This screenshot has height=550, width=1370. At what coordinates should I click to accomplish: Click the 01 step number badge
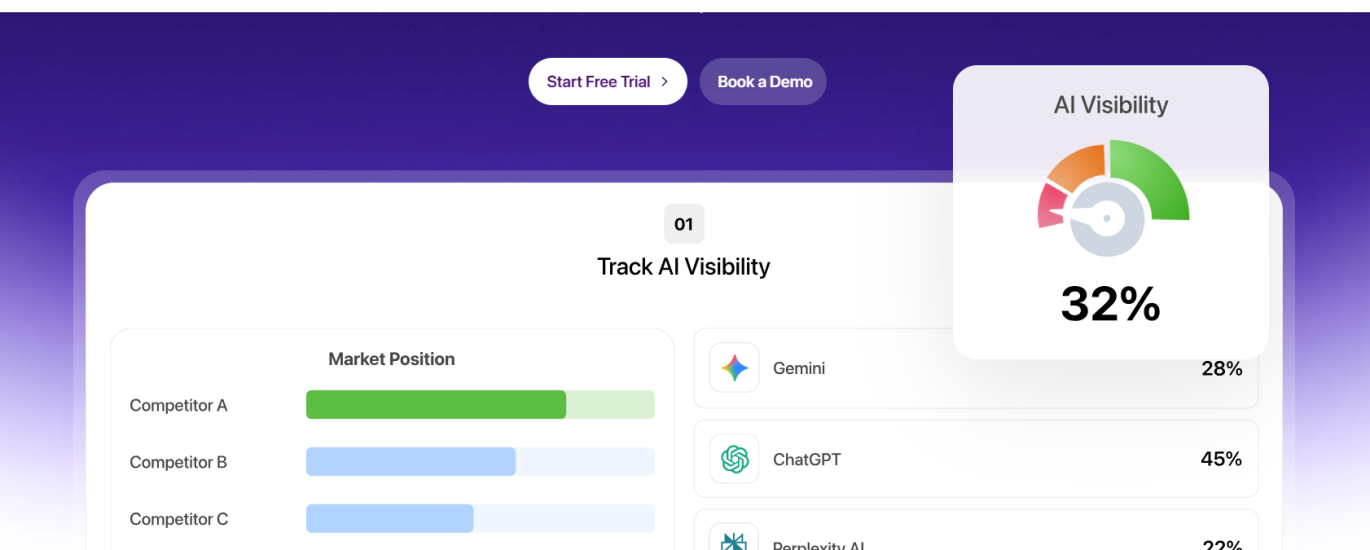click(684, 224)
